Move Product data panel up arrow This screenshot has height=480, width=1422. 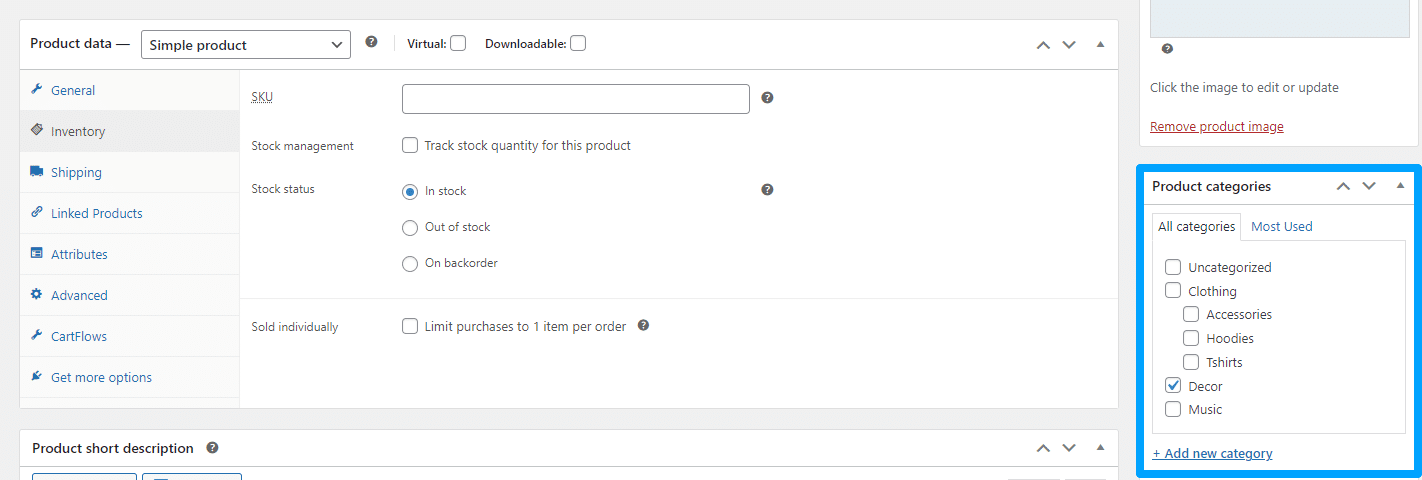(x=1043, y=45)
